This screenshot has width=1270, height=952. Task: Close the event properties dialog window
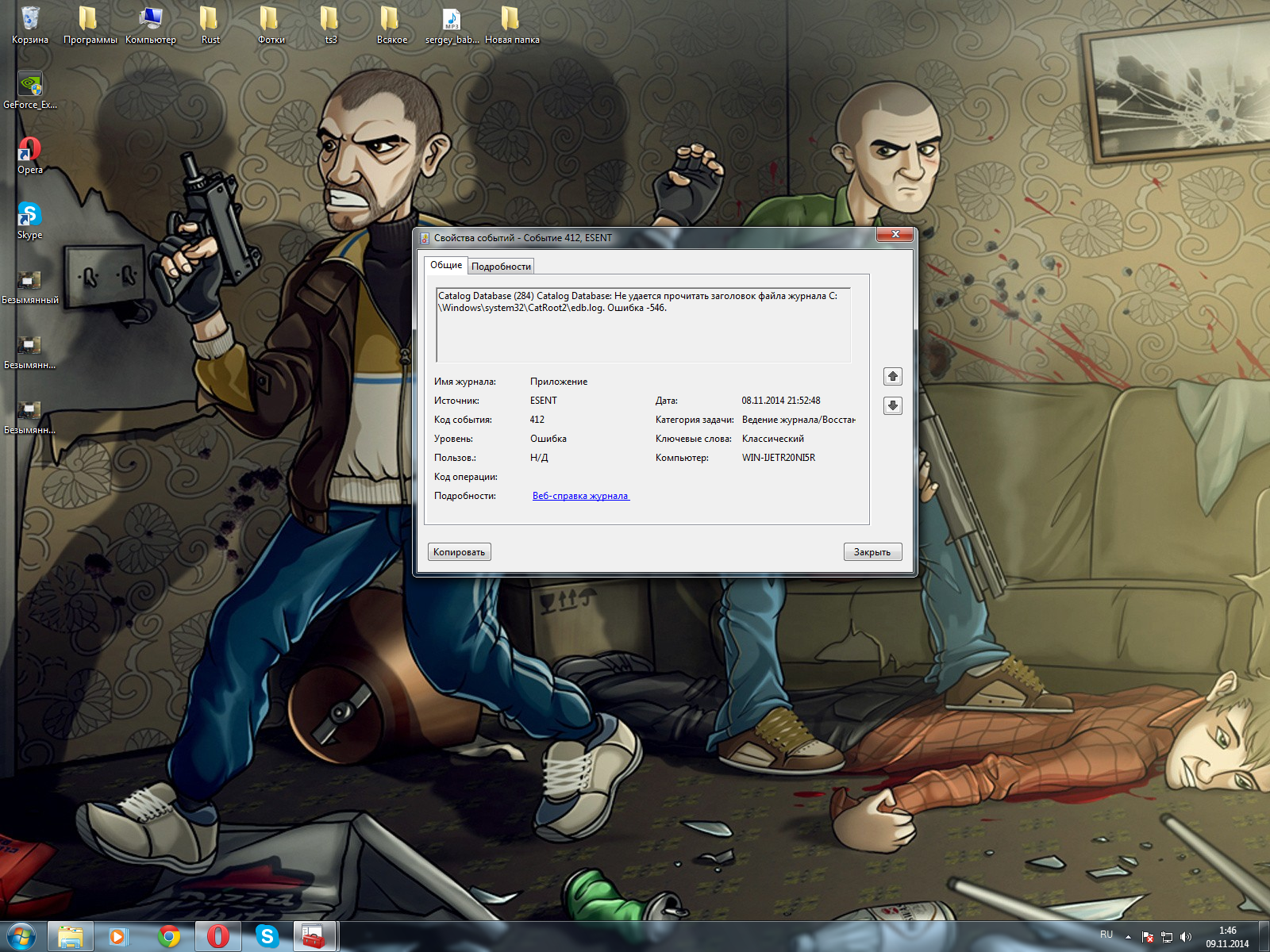(x=895, y=234)
